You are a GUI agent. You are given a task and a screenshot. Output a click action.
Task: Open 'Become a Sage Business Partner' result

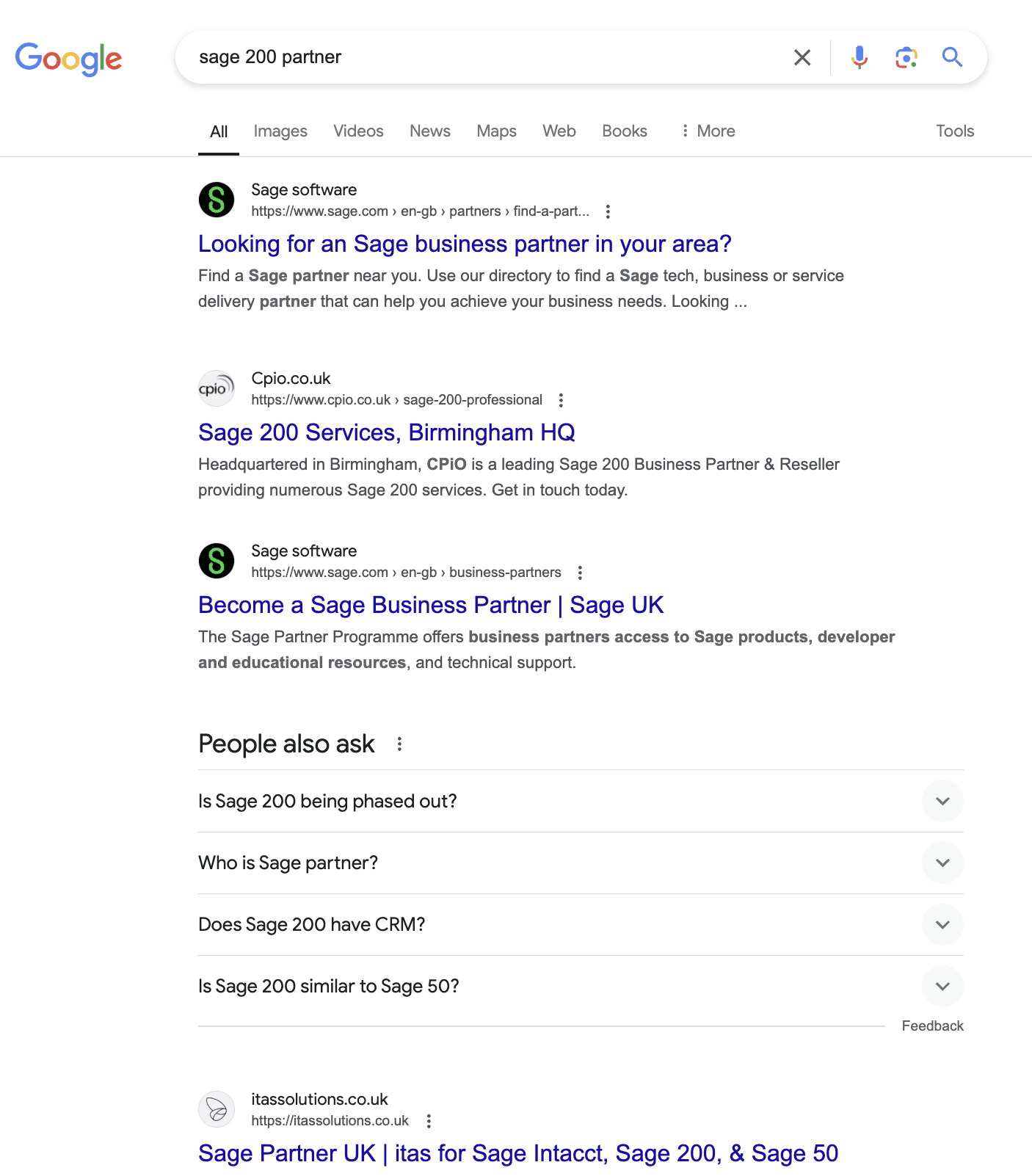[430, 605]
